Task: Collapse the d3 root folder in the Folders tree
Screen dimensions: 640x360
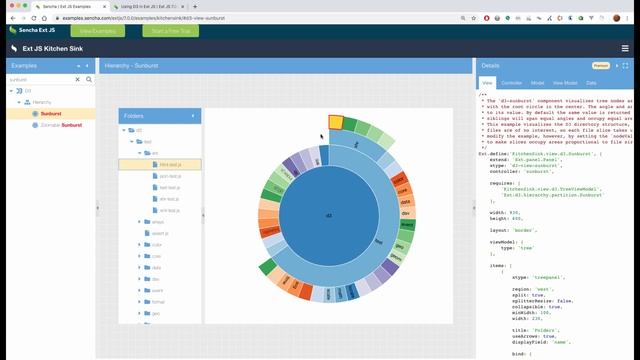Action: tap(124, 130)
